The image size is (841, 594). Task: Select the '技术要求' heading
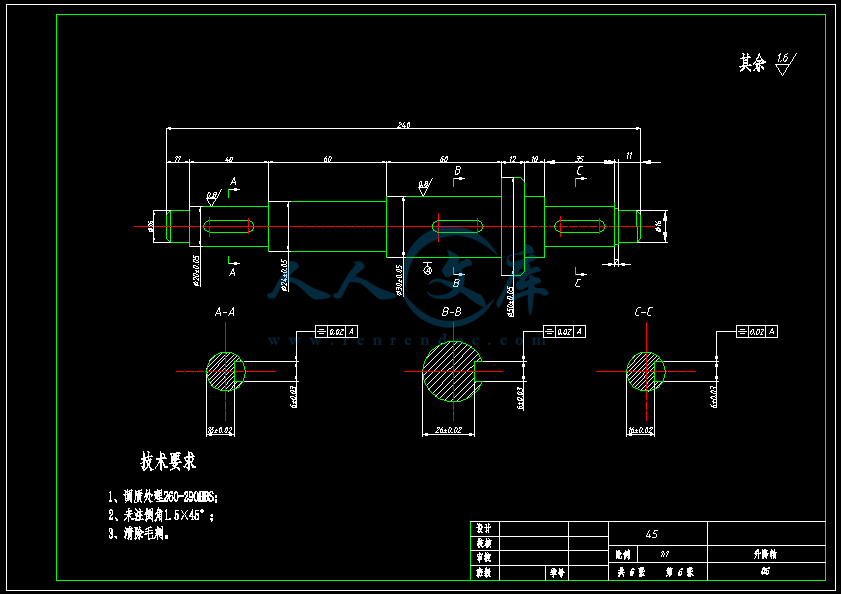[x=168, y=461]
